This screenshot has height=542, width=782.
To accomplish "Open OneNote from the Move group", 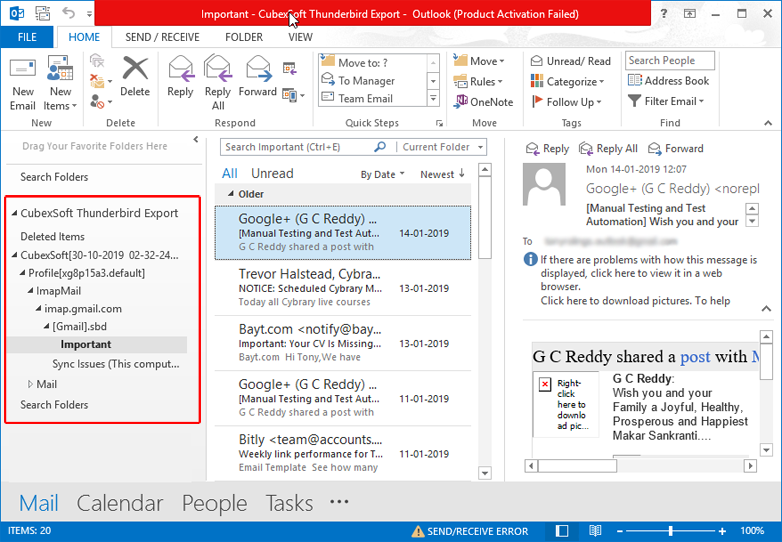I will pos(483,102).
